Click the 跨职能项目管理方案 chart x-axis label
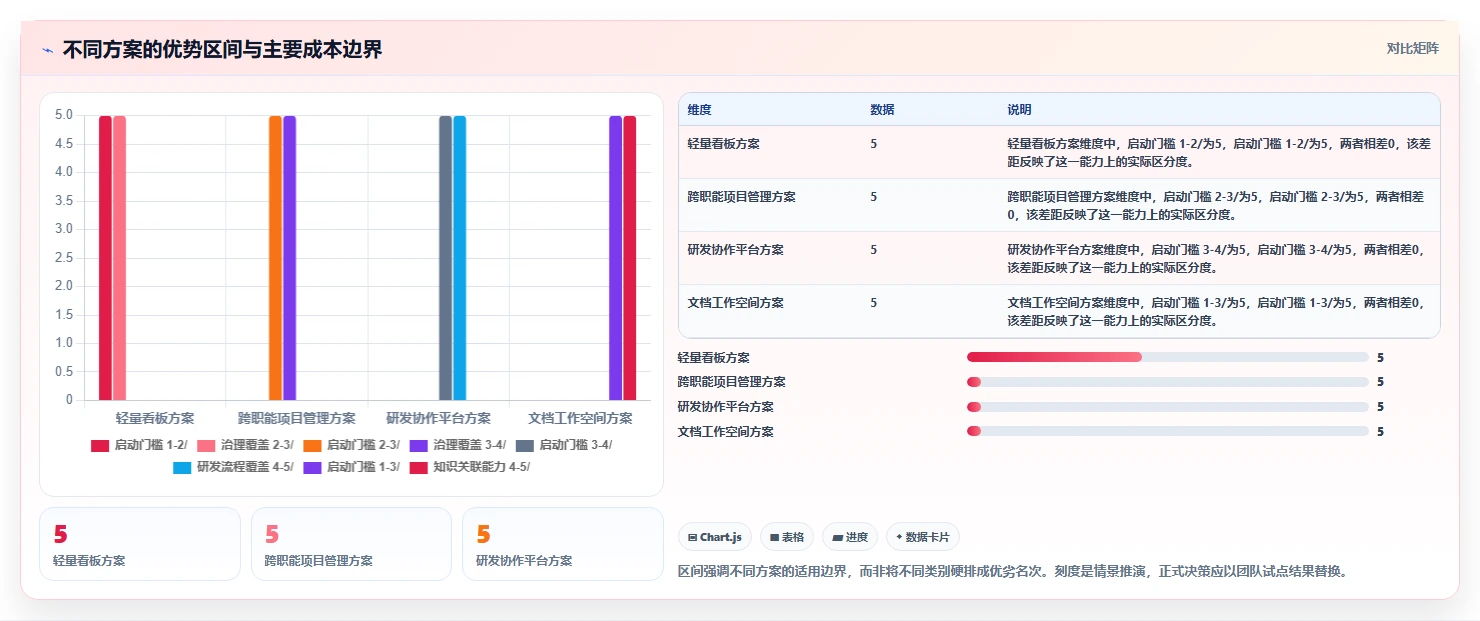Viewport: 1480px width, 621px height. point(297,418)
